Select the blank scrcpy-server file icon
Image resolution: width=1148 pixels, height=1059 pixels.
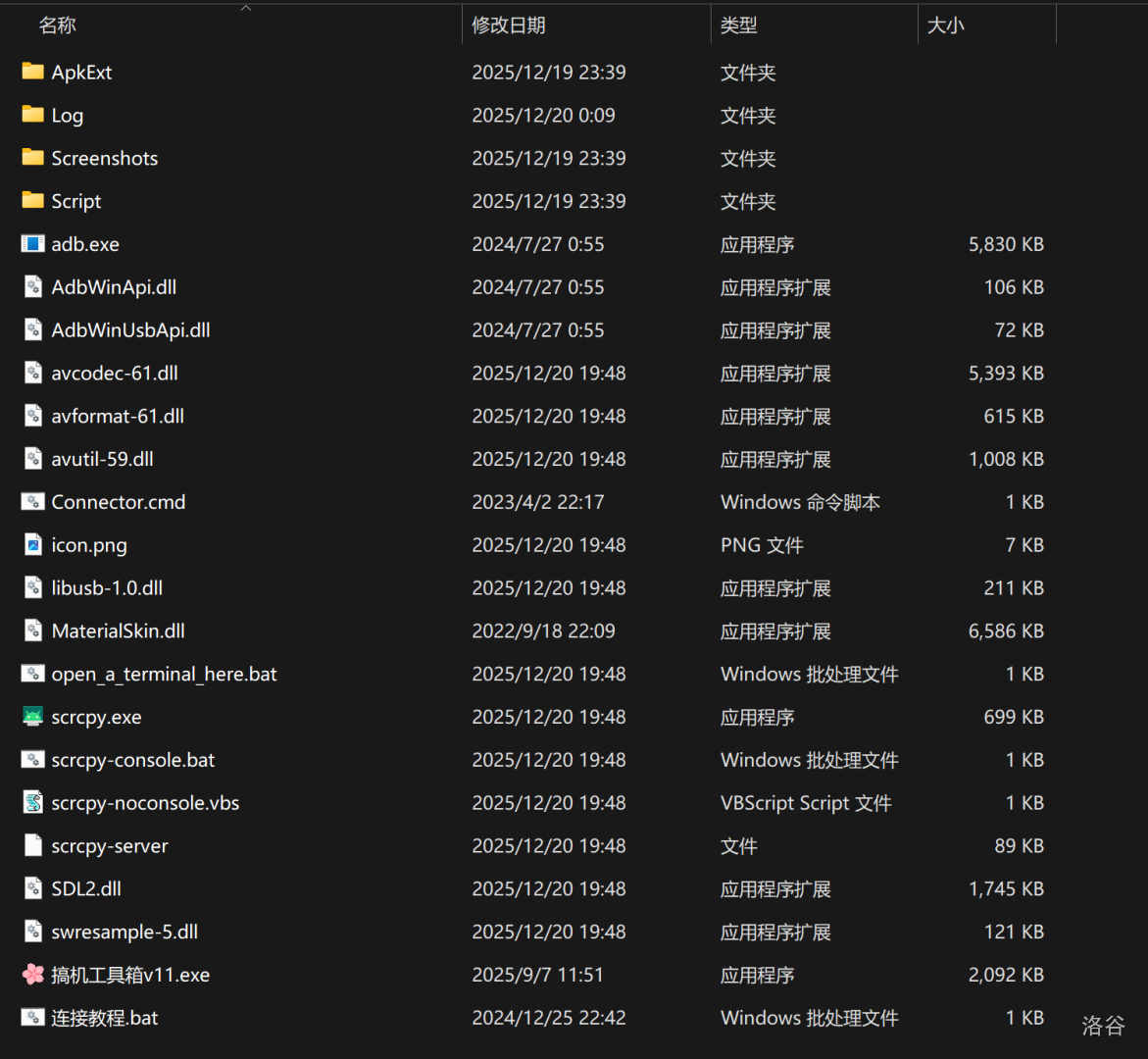33,846
